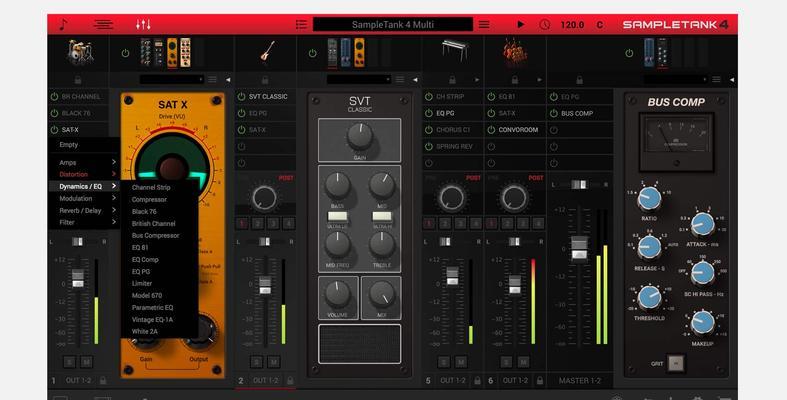
Task: Open the music note instrument browser icon
Action: tap(63, 24)
